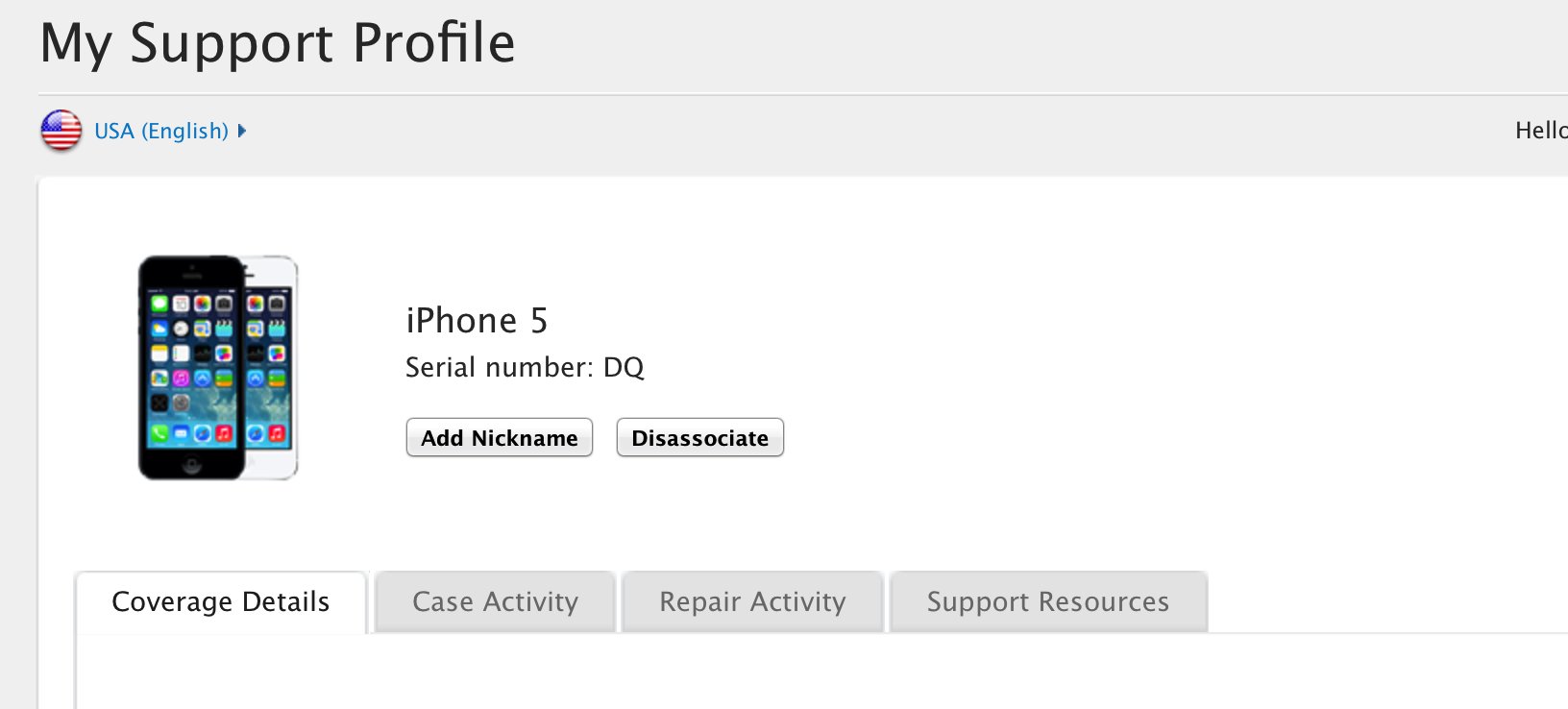The height and width of the screenshot is (709, 1568).
Task: Click the home button on the black iPhone
Action: point(192,465)
